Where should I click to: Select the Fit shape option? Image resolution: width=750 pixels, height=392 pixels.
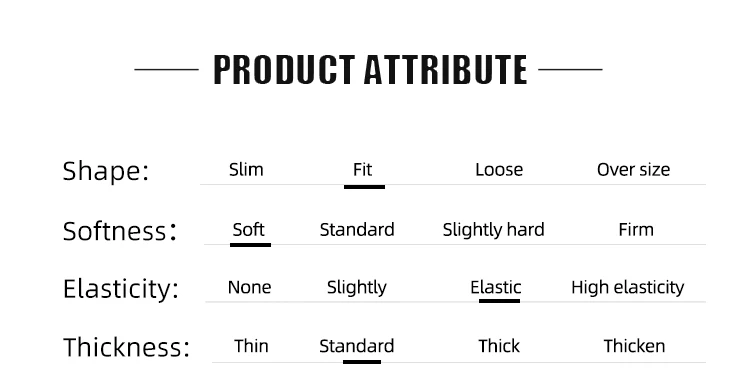pos(363,170)
